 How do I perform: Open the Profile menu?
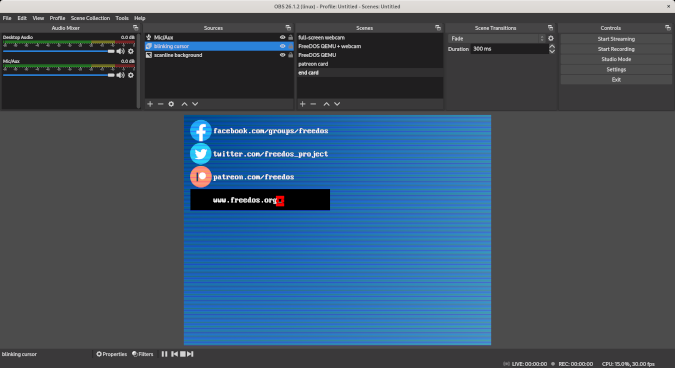(x=57, y=18)
